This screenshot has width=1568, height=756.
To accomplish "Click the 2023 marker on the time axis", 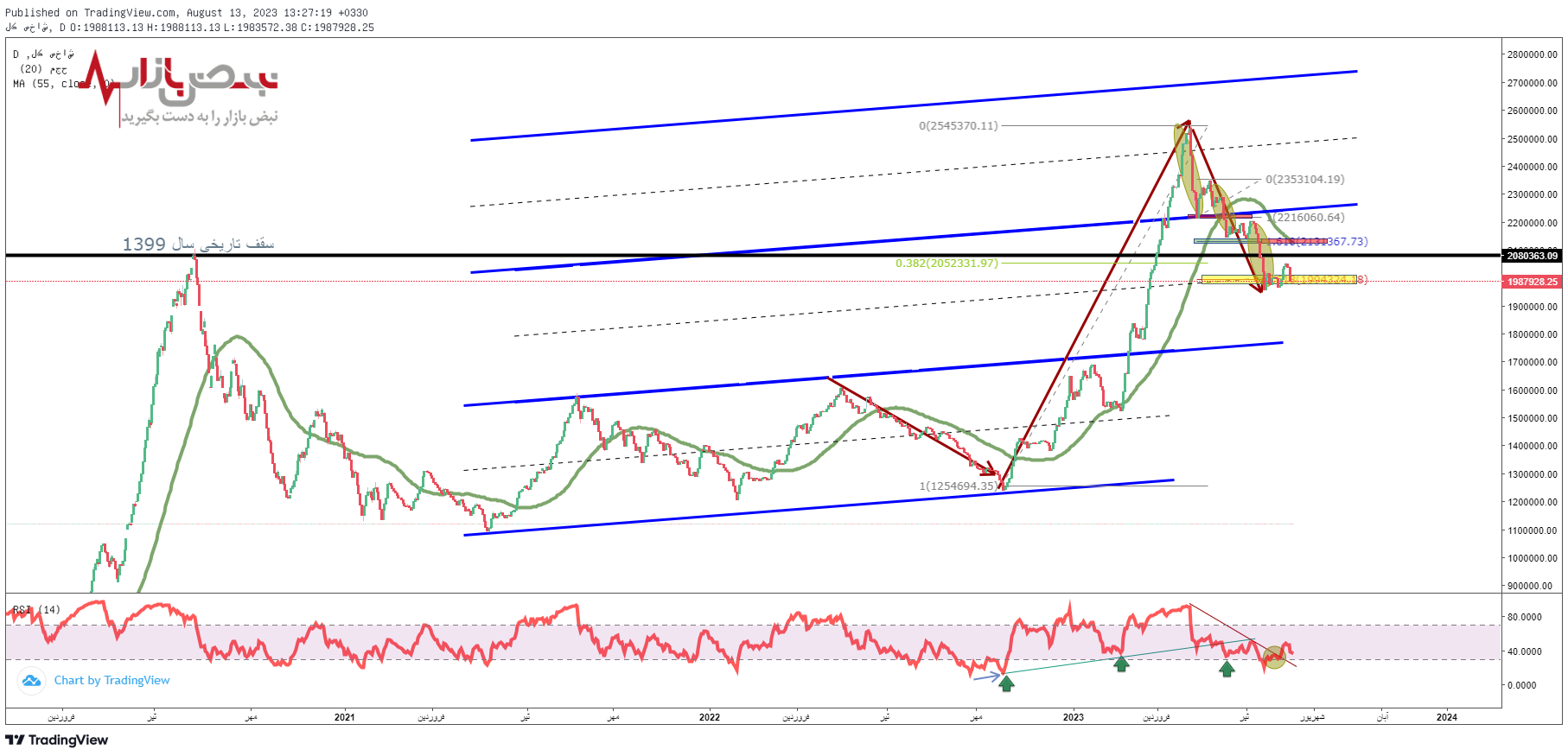I will click(1073, 717).
